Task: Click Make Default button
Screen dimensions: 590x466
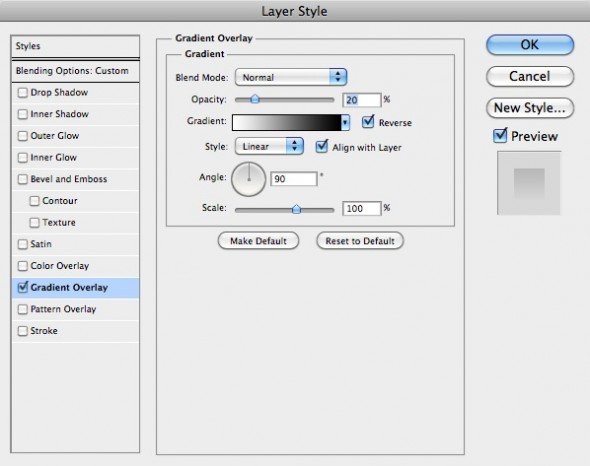Action: (x=259, y=241)
